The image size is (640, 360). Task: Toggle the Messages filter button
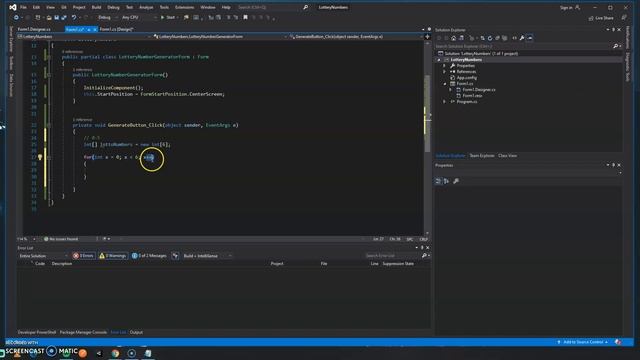click(x=149, y=256)
